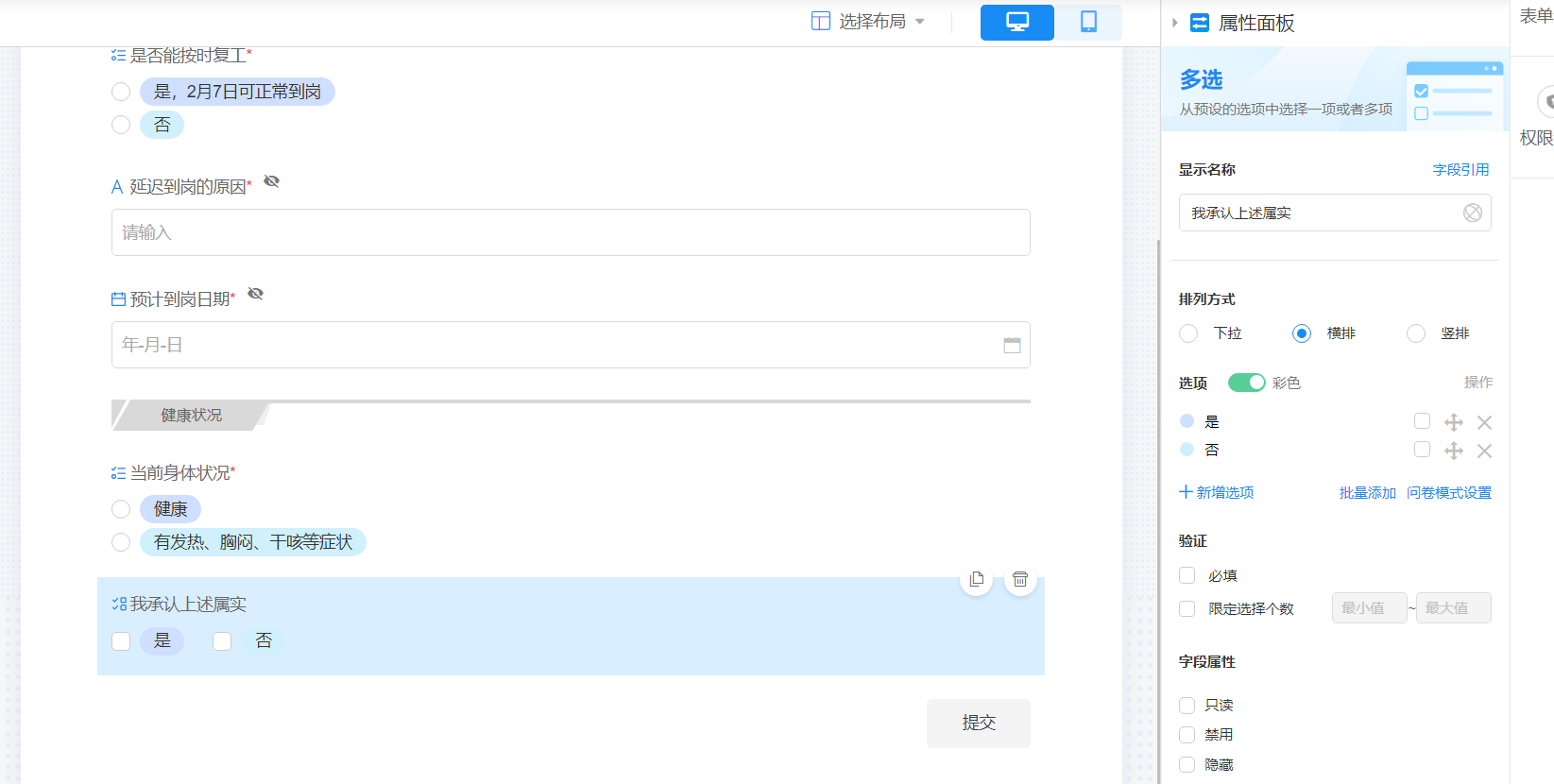Screen dimensions: 1554x784
Task: Copy the selected 我承认上述属实 field
Action: pyautogui.click(x=976, y=579)
